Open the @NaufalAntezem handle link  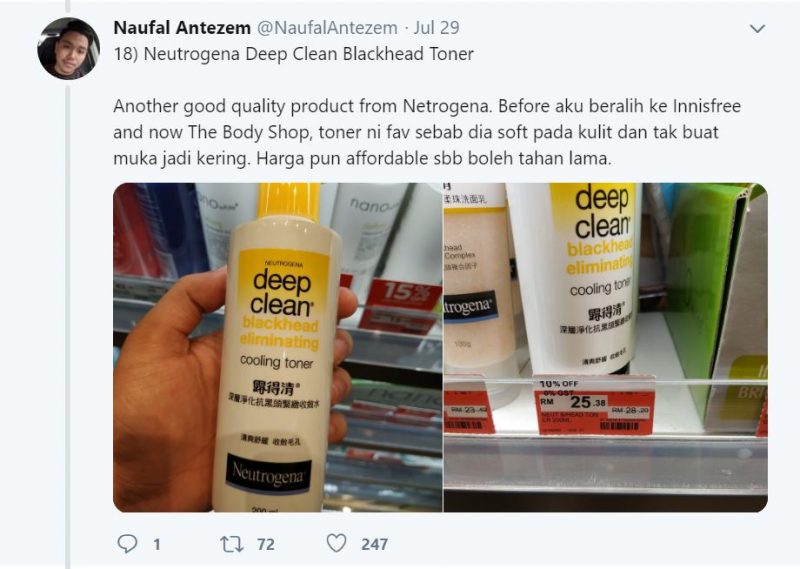[x=327, y=28]
